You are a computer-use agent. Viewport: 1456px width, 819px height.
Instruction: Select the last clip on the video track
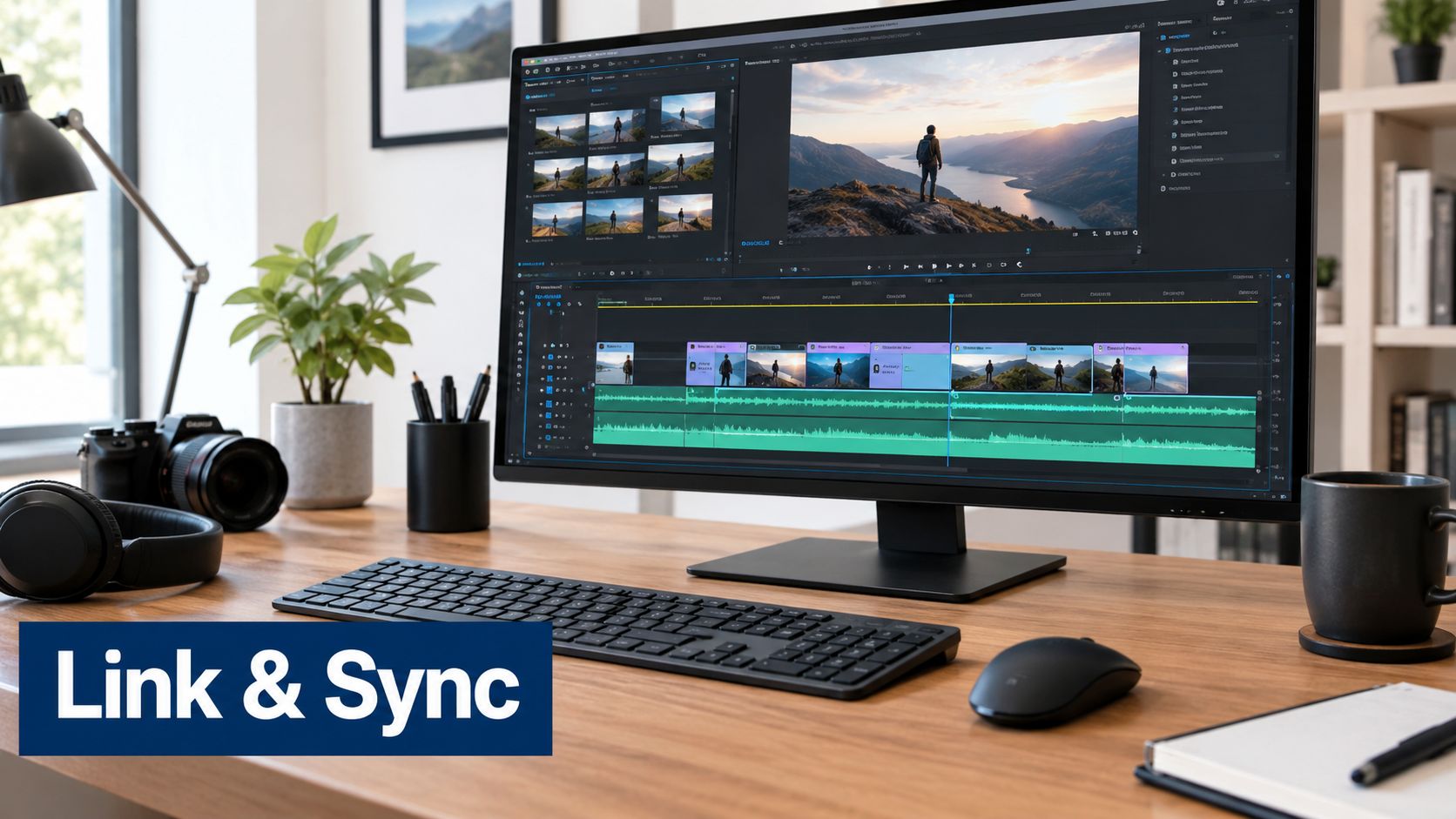click(x=1141, y=369)
